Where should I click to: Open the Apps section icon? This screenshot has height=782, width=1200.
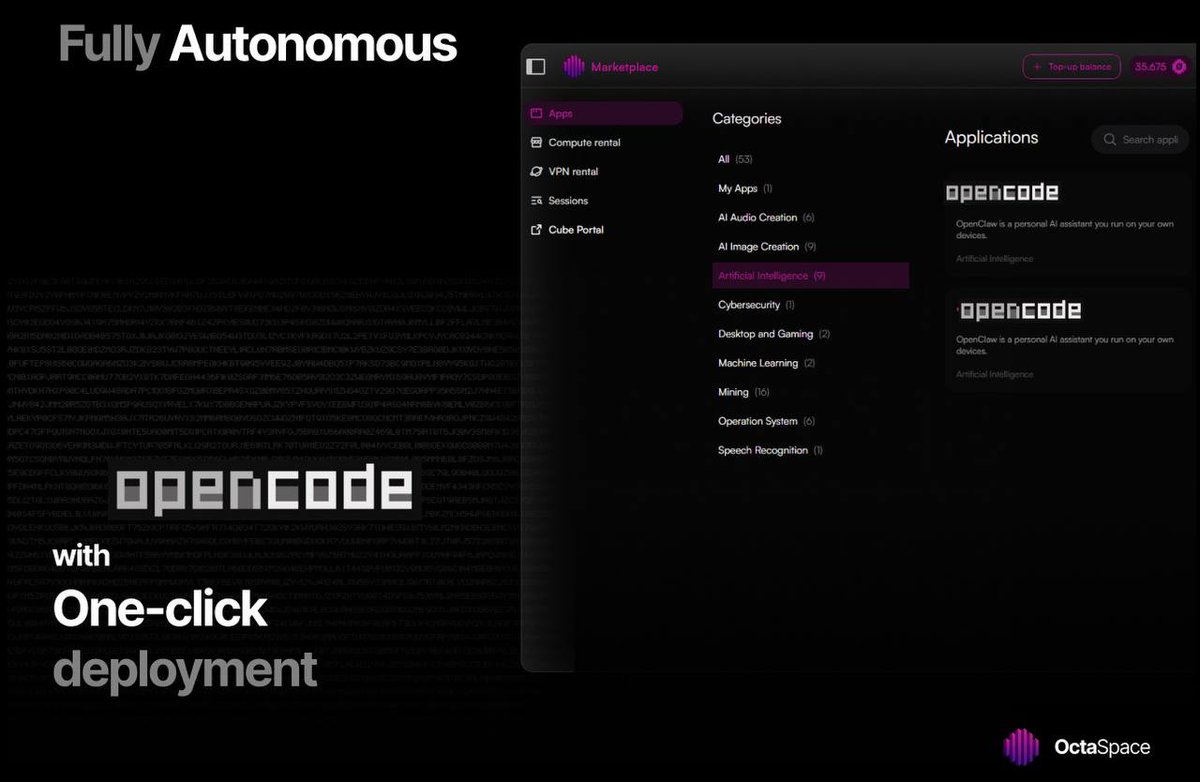tap(536, 114)
